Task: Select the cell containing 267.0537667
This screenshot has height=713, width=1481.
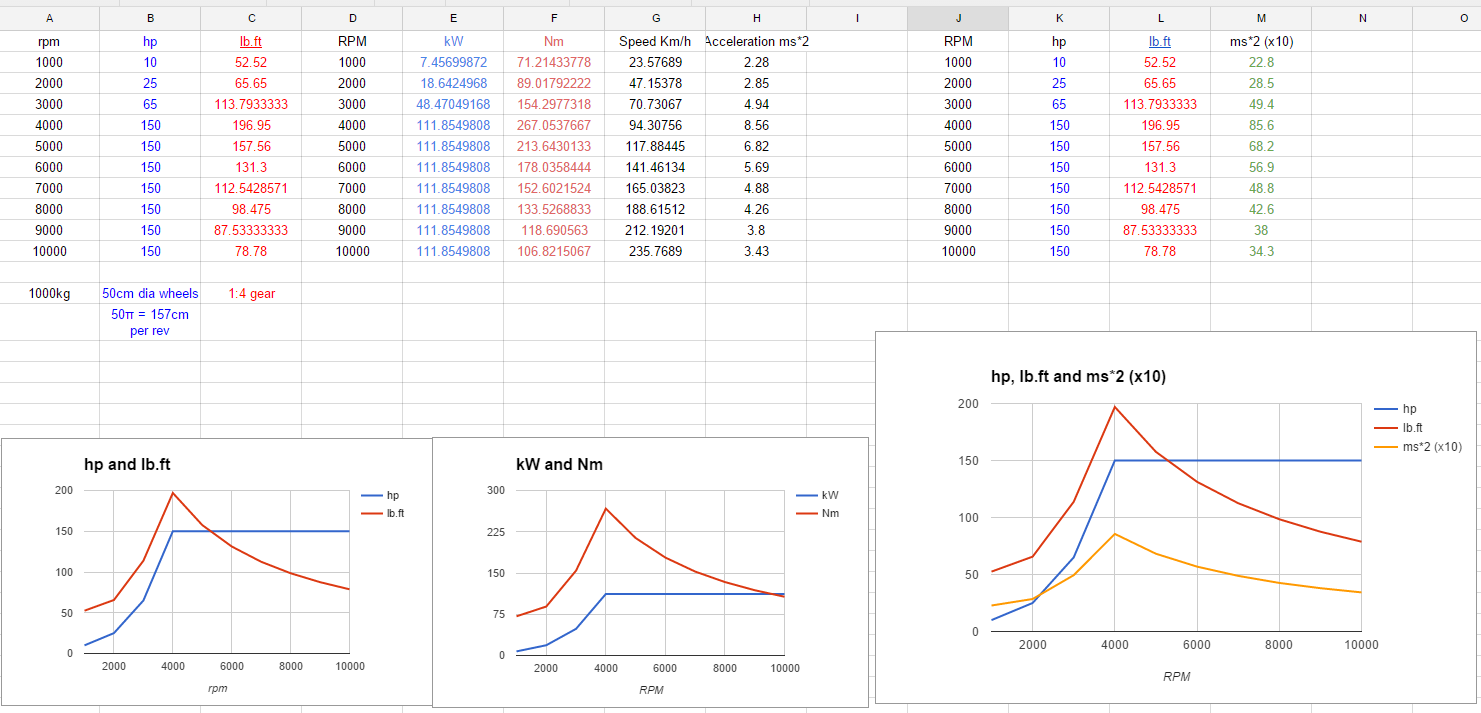Action: click(x=553, y=126)
